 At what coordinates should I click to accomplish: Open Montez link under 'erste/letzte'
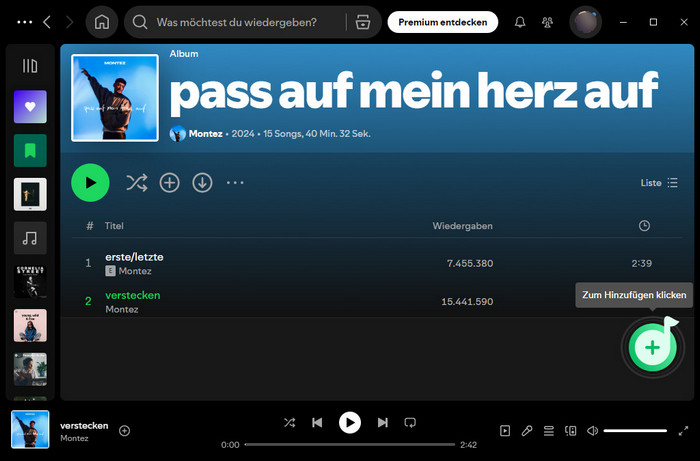coord(135,271)
